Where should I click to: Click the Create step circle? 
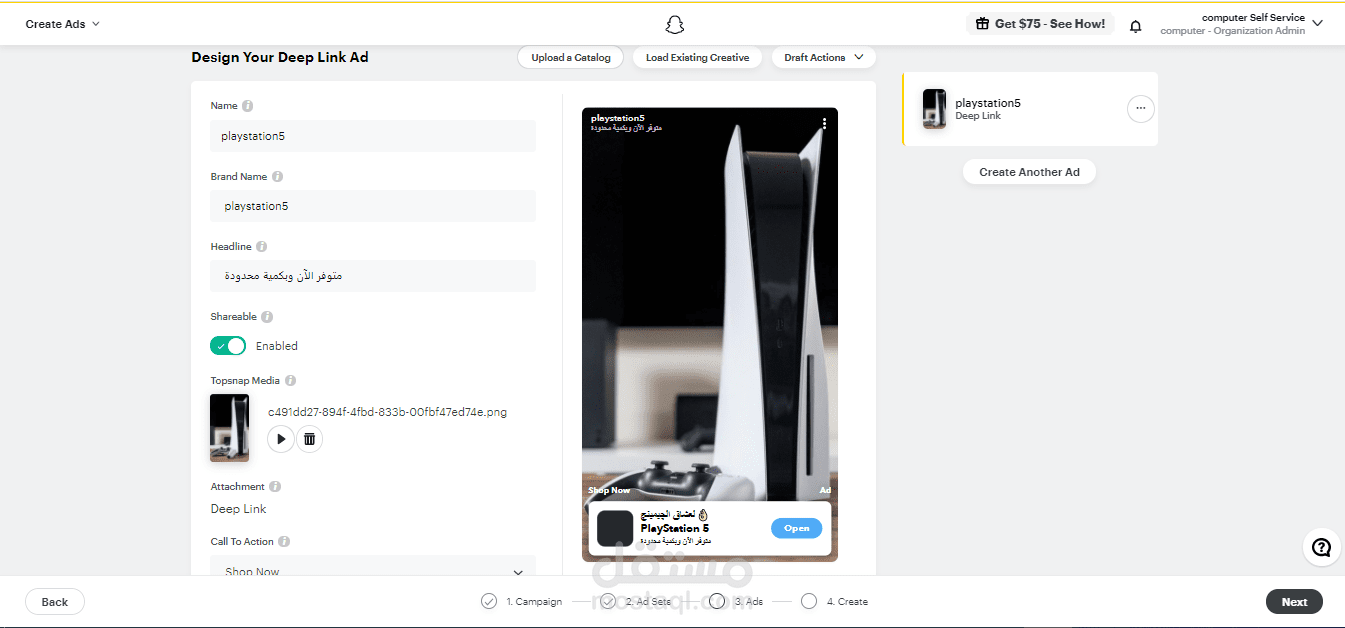point(809,601)
